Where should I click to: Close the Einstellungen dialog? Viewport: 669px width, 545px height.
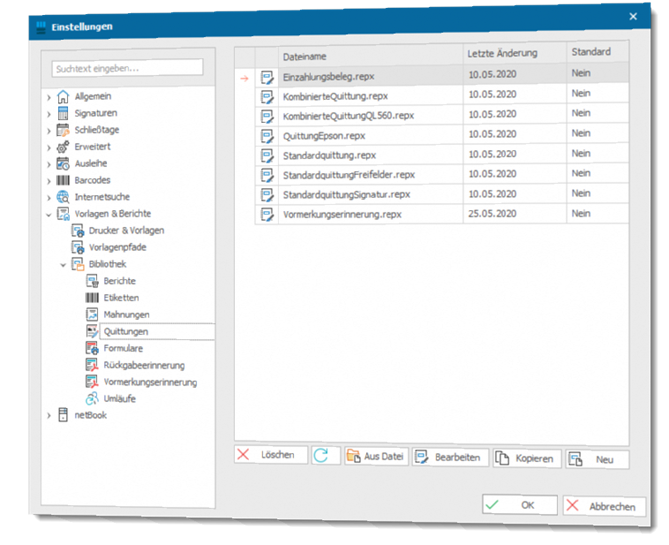pos(633,17)
